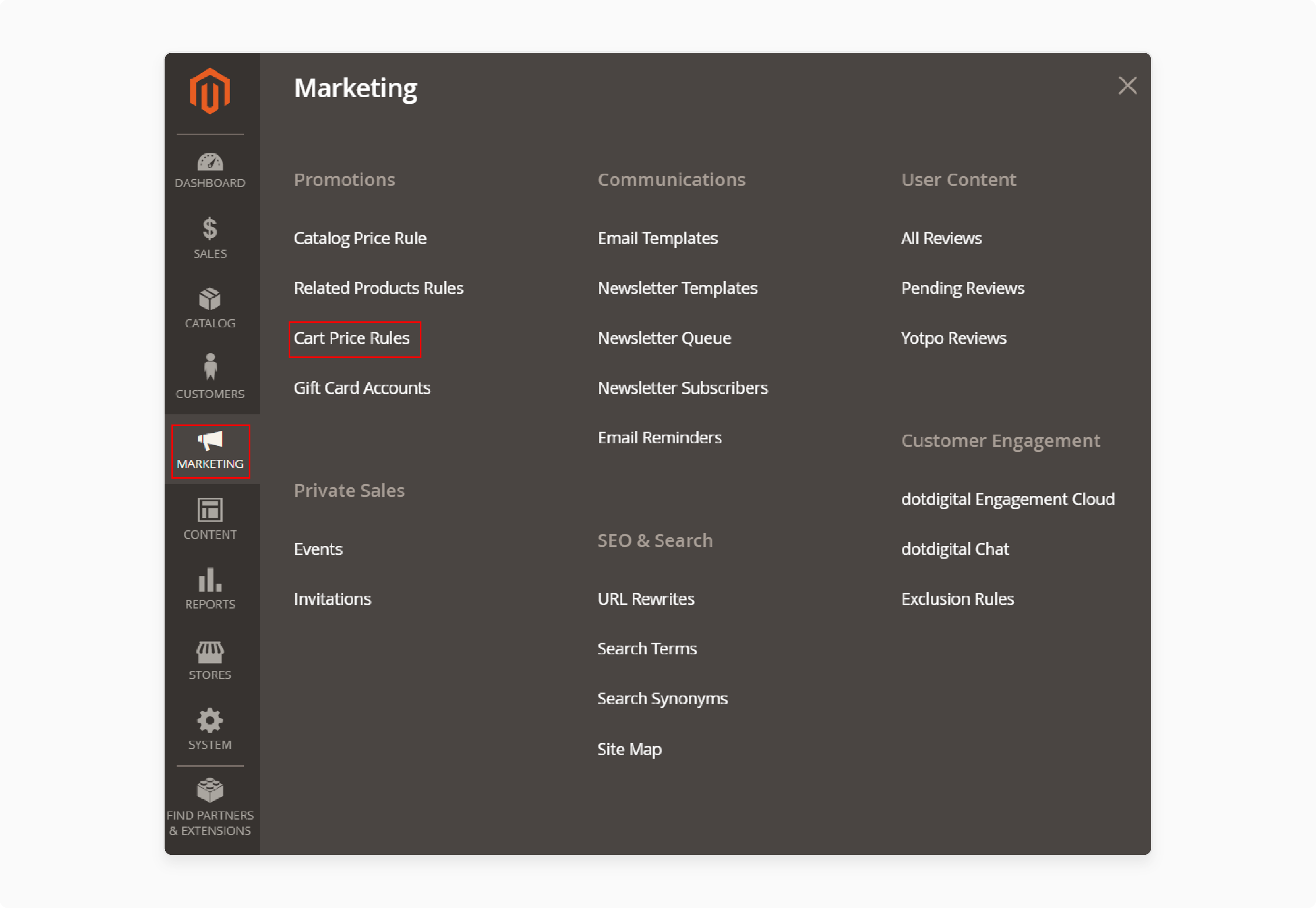The height and width of the screenshot is (908, 1316).
Task: Open Exclusion Rules
Action: point(957,599)
